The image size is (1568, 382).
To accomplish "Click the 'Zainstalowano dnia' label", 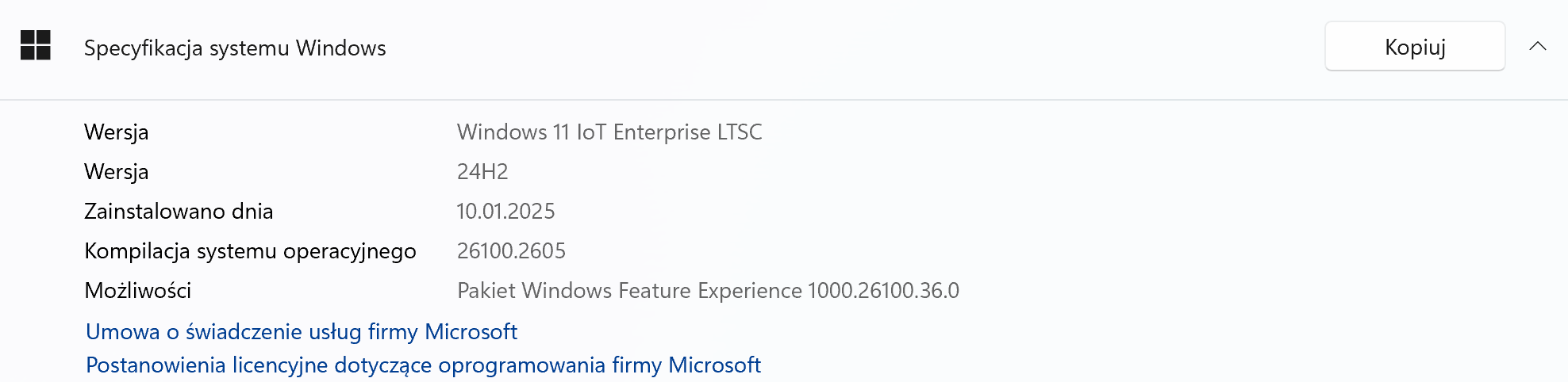I will (179, 212).
